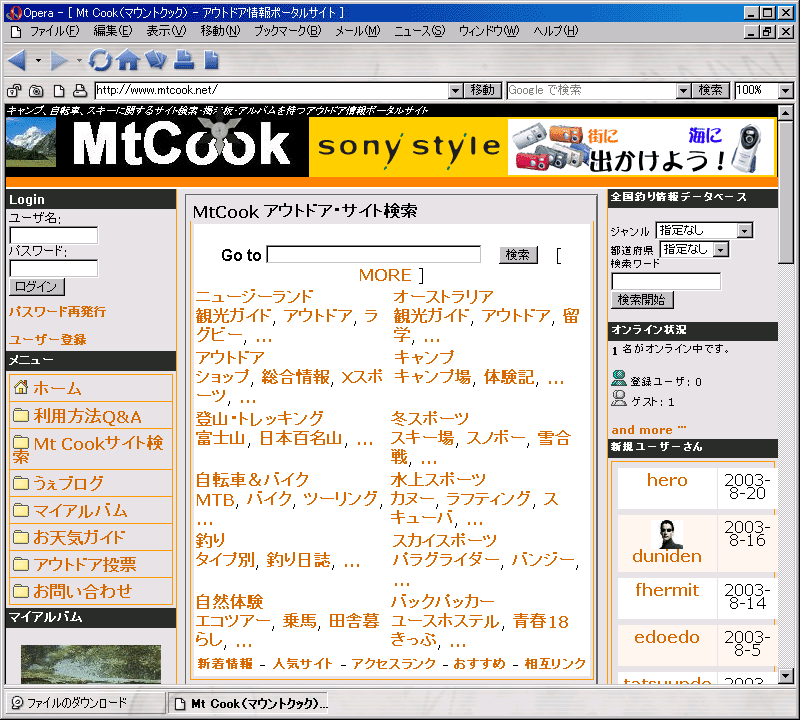The image size is (800, 720).
Task: Click the and more link under online status
Action: 642,430
